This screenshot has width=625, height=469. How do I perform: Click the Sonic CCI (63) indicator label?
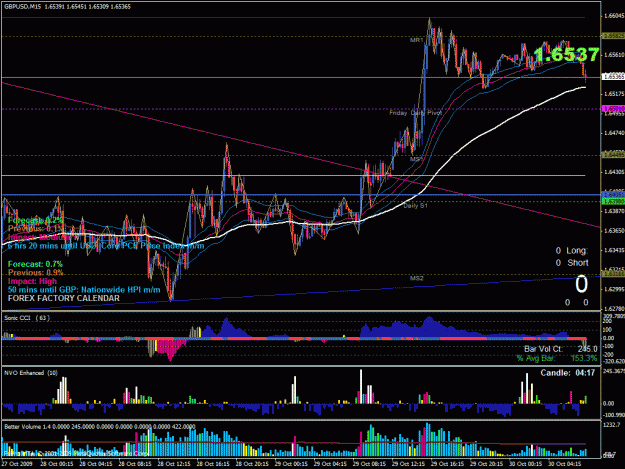[x=27, y=318]
